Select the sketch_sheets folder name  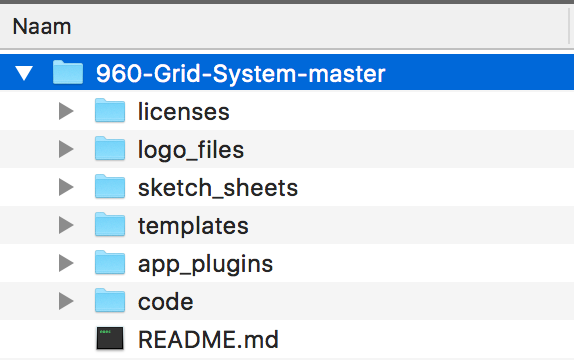218,188
